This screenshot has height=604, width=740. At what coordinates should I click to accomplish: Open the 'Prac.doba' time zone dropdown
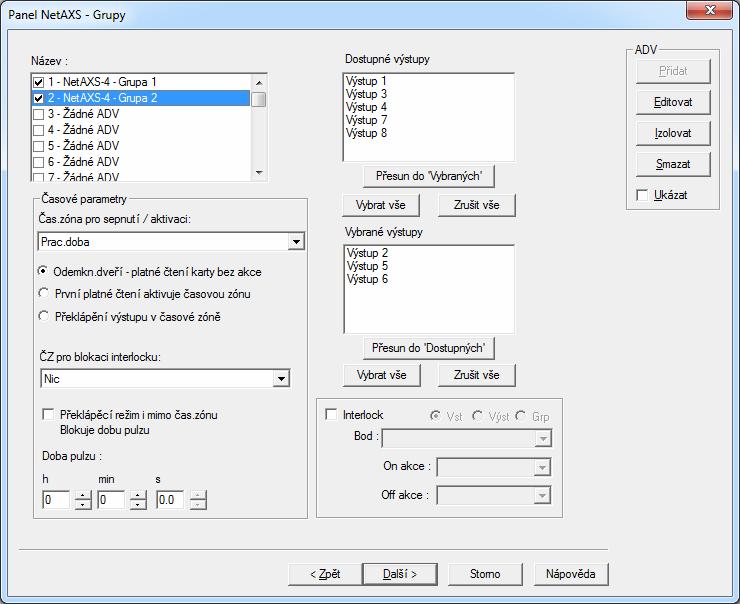point(296,242)
